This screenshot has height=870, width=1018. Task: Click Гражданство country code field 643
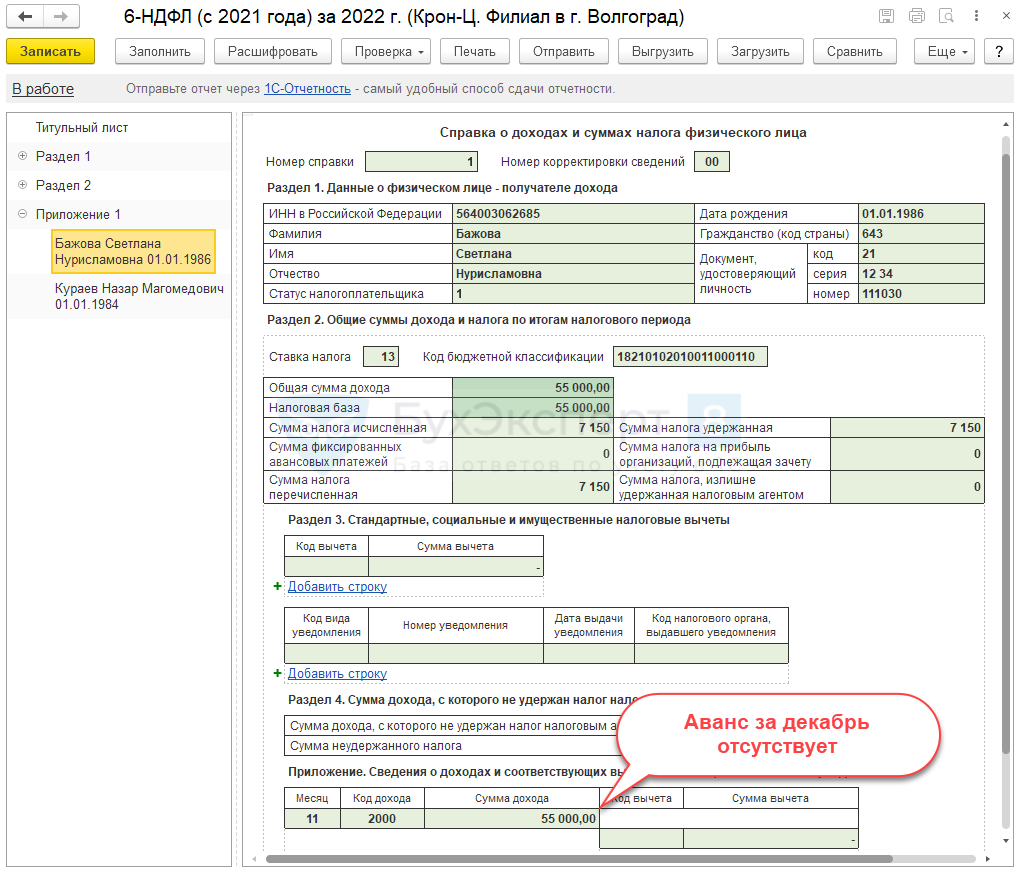coord(921,234)
